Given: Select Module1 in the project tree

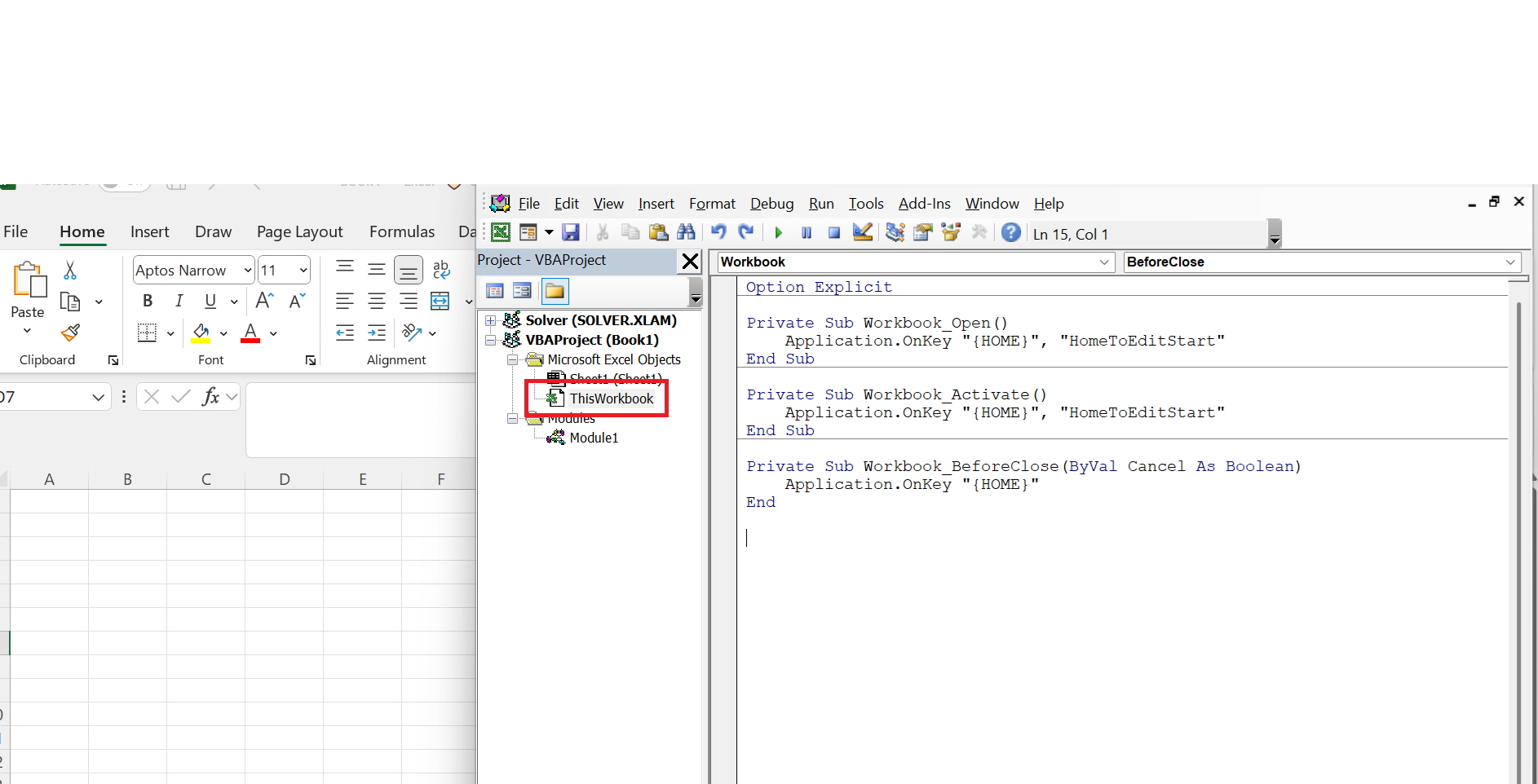Looking at the screenshot, I should pyautogui.click(x=593, y=438).
